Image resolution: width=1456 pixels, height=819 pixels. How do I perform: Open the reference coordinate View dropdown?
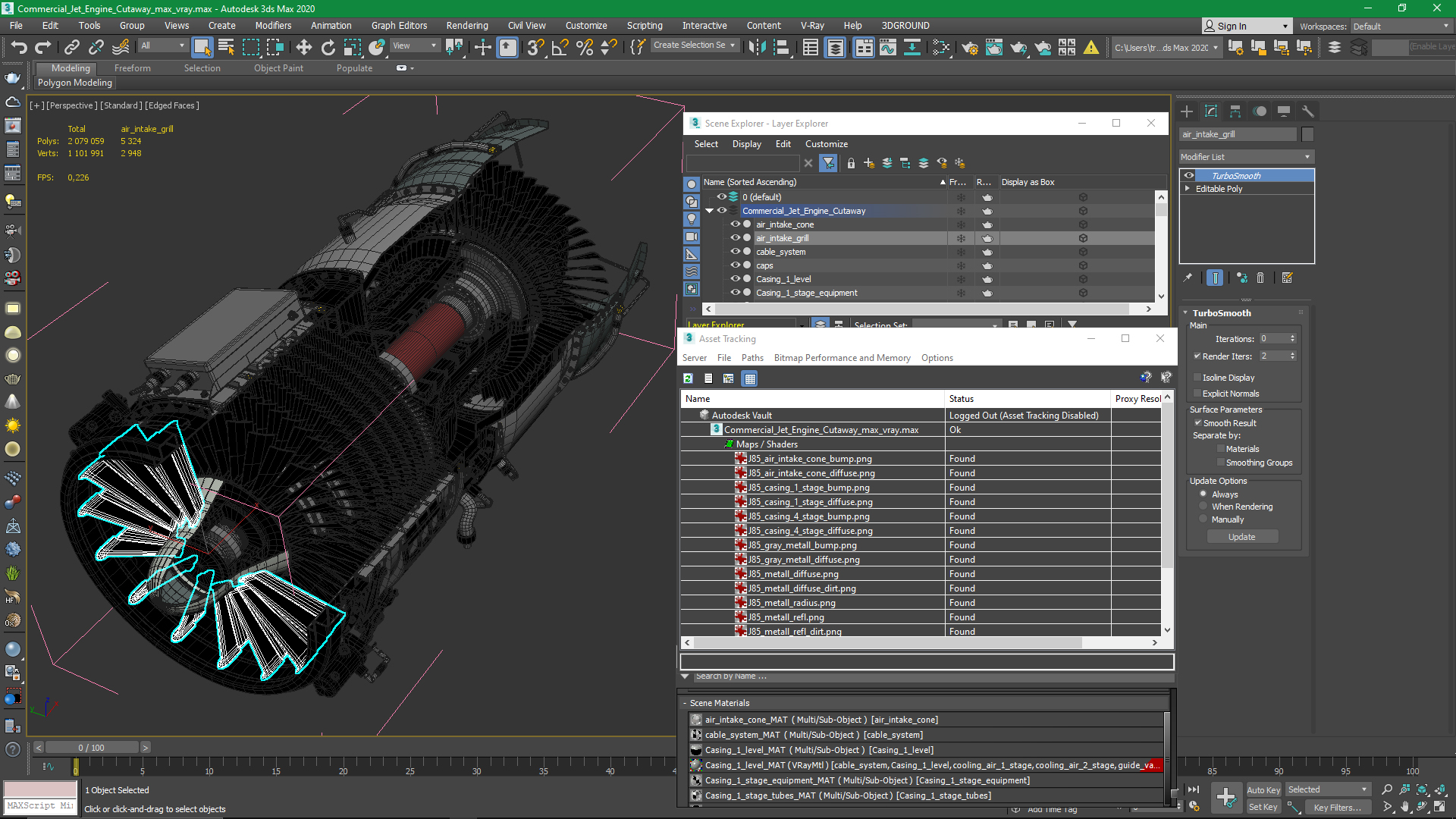(414, 45)
